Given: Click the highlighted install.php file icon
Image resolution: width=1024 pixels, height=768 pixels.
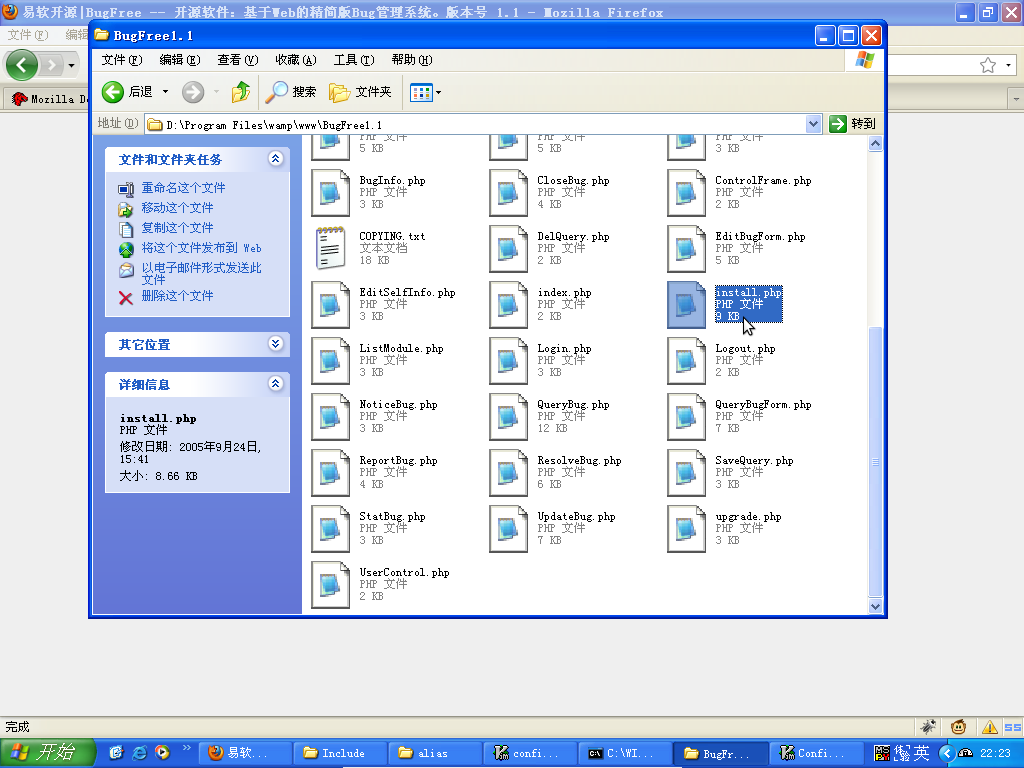Looking at the screenshot, I should tap(686, 305).
